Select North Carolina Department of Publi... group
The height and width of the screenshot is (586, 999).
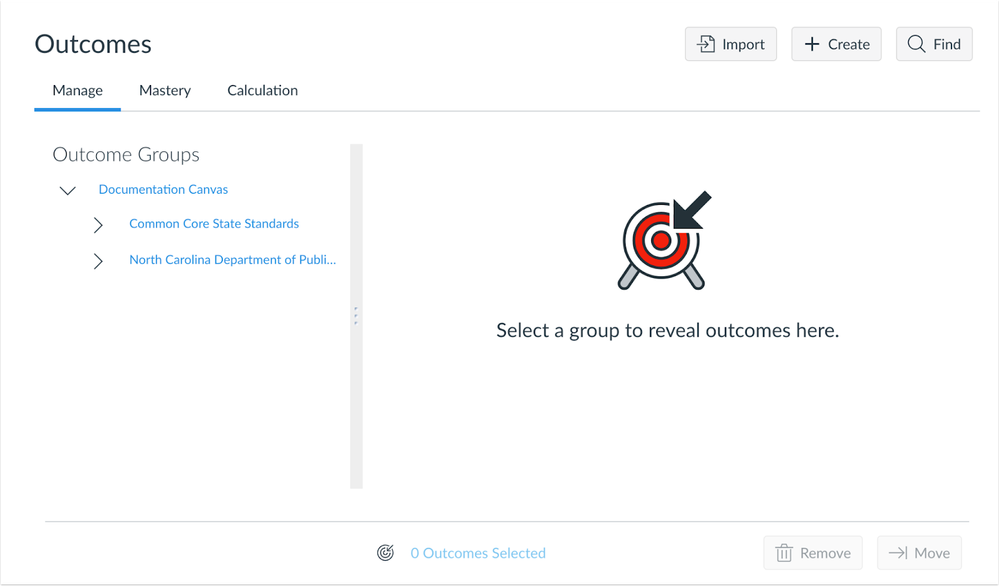233,260
